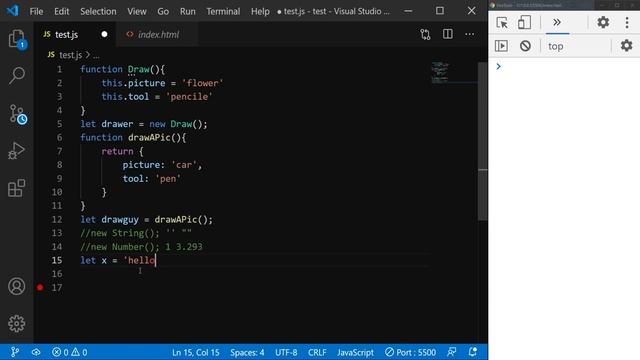Open the Selection menu
Viewport: 640px width, 360px height.
tap(98, 11)
